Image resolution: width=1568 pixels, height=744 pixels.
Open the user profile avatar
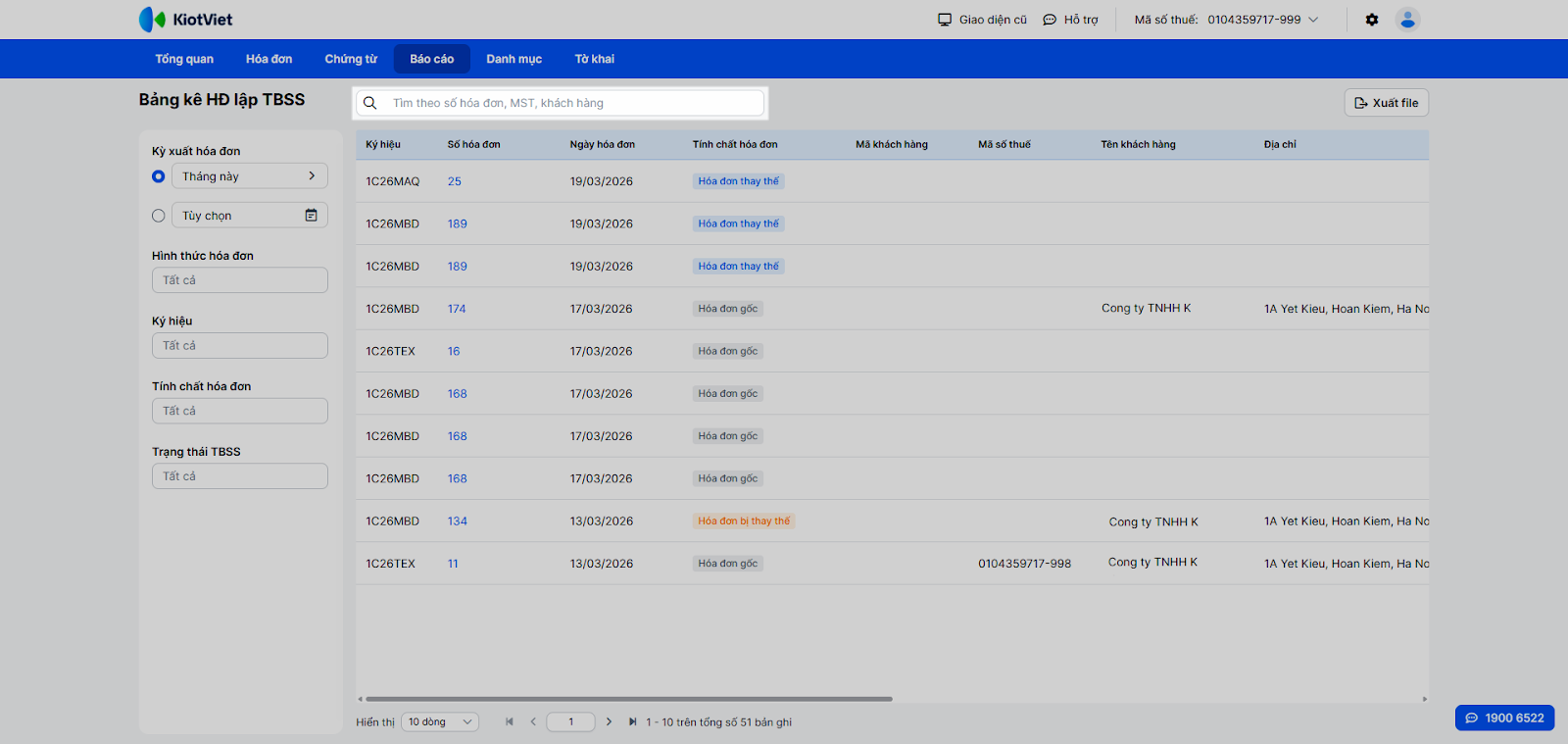click(x=1407, y=20)
